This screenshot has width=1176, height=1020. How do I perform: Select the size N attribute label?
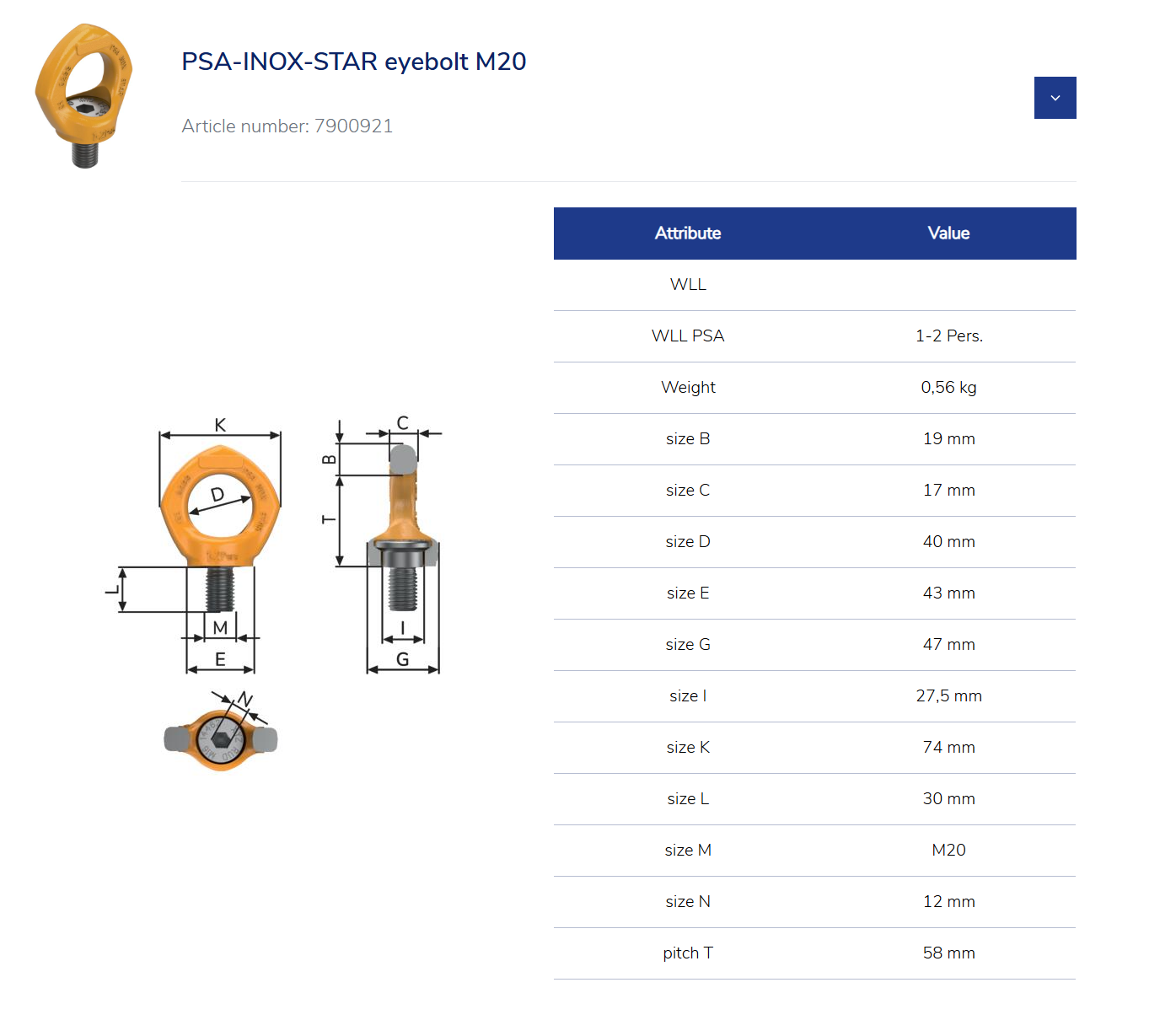[x=688, y=901]
